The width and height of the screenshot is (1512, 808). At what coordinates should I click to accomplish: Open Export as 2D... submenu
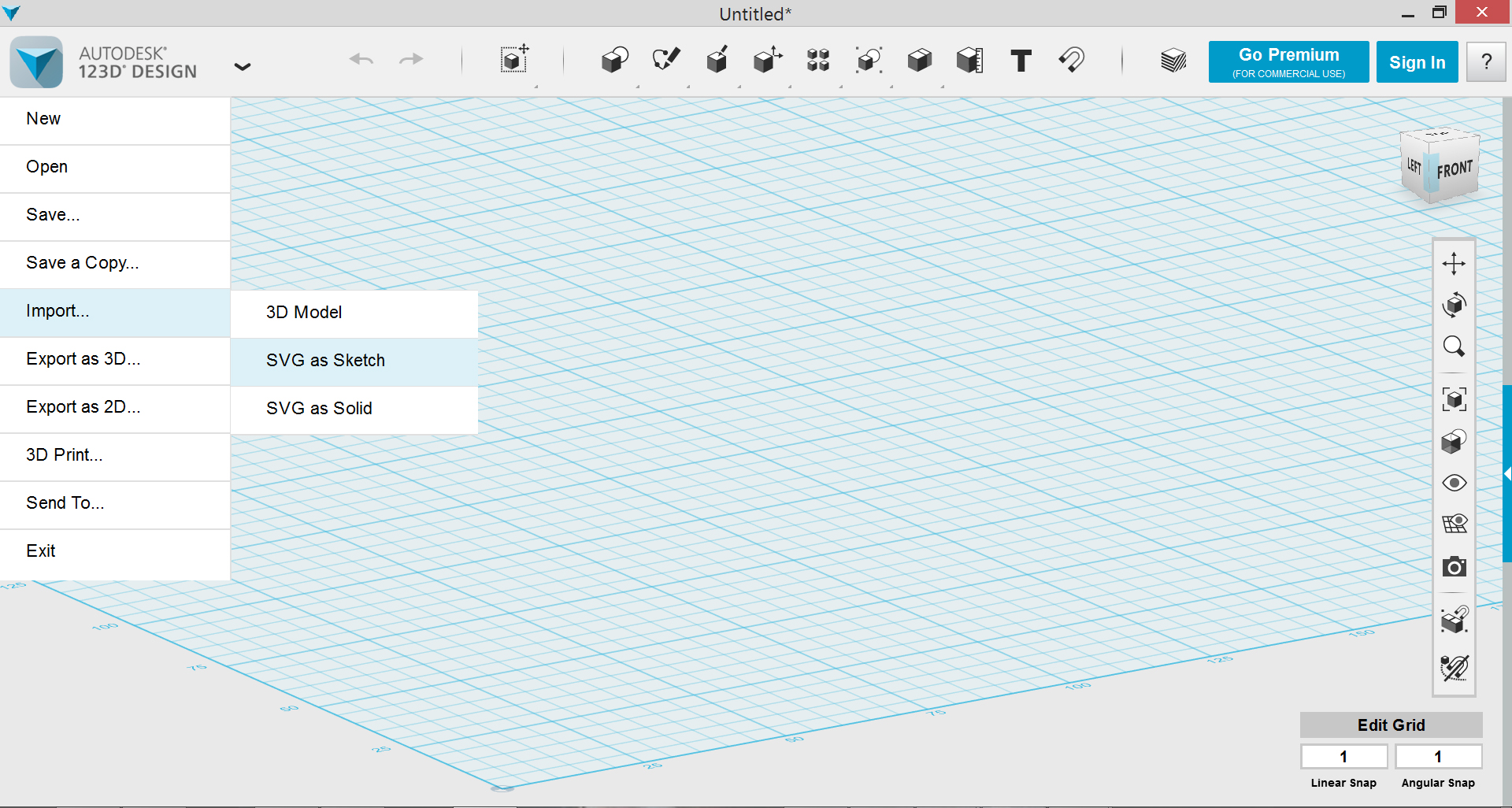click(x=115, y=409)
